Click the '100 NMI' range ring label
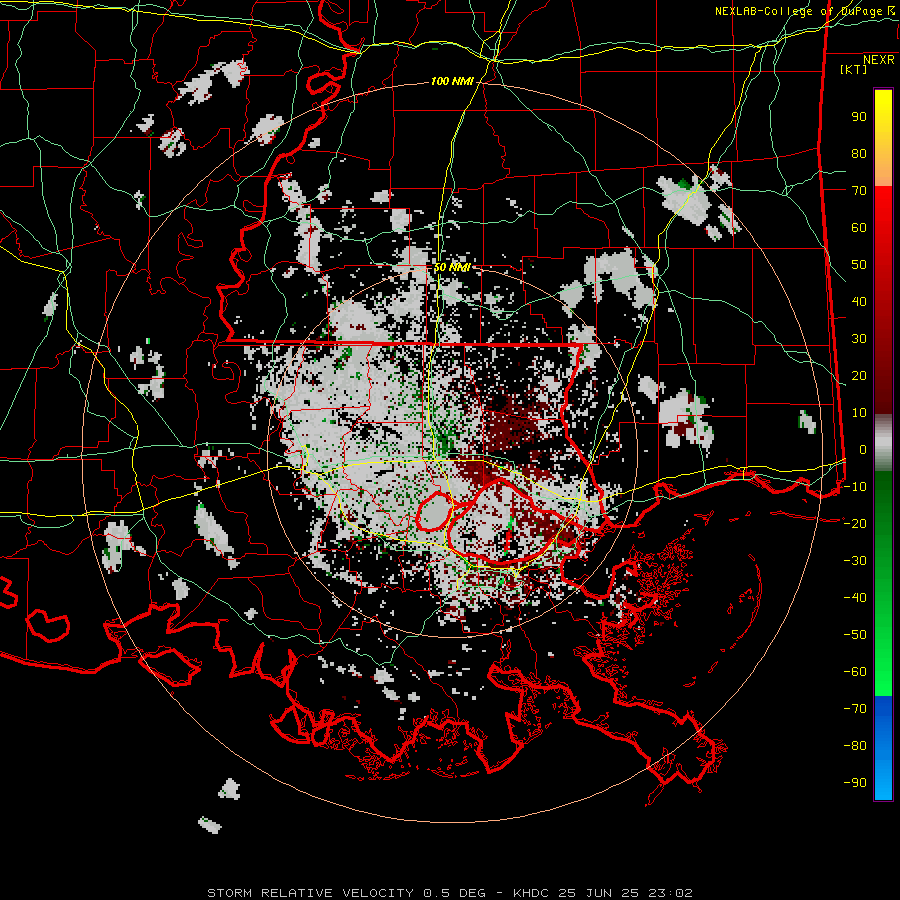 [x=452, y=82]
